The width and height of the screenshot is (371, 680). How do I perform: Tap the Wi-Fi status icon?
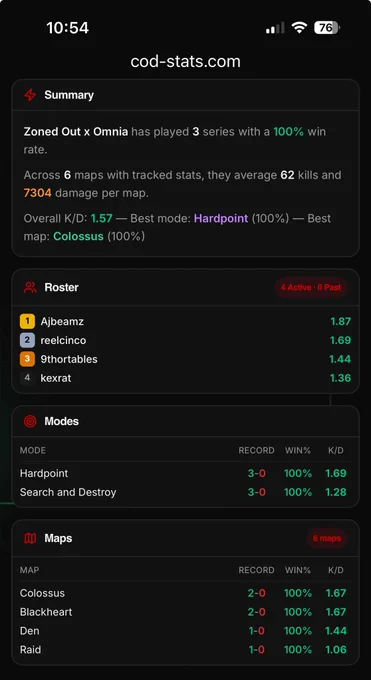tap(299, 28)
